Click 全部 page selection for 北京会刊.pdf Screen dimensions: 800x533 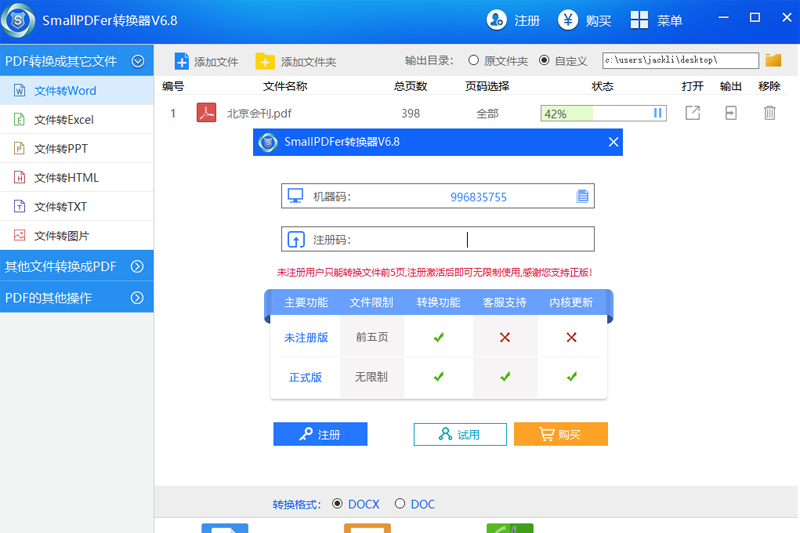coord(487,114)
